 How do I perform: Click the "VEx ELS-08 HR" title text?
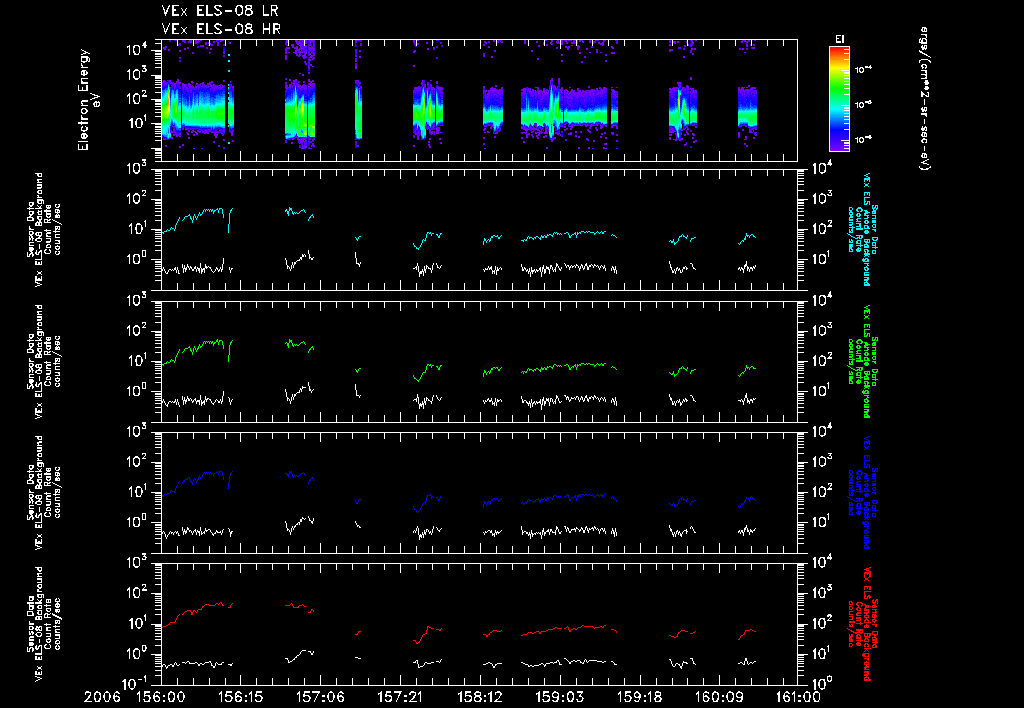221,29
